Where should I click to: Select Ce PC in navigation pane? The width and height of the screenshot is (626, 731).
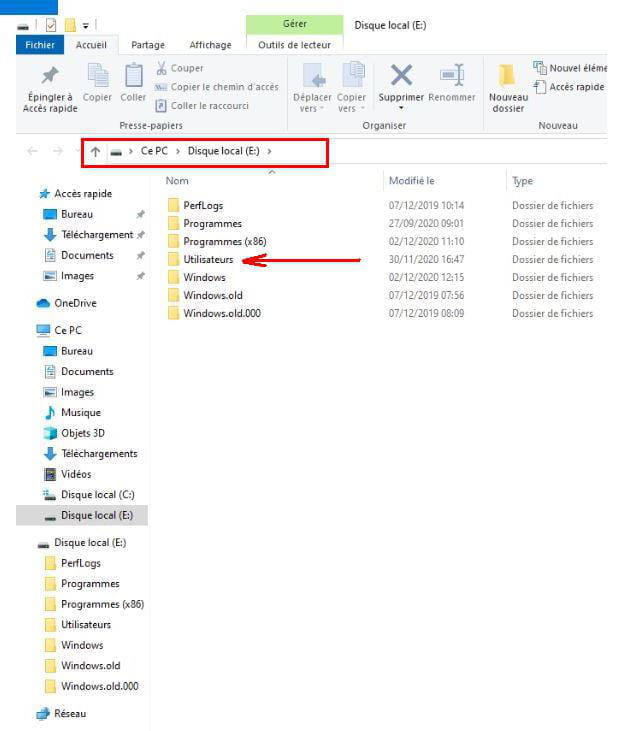[x=68, y=331]
